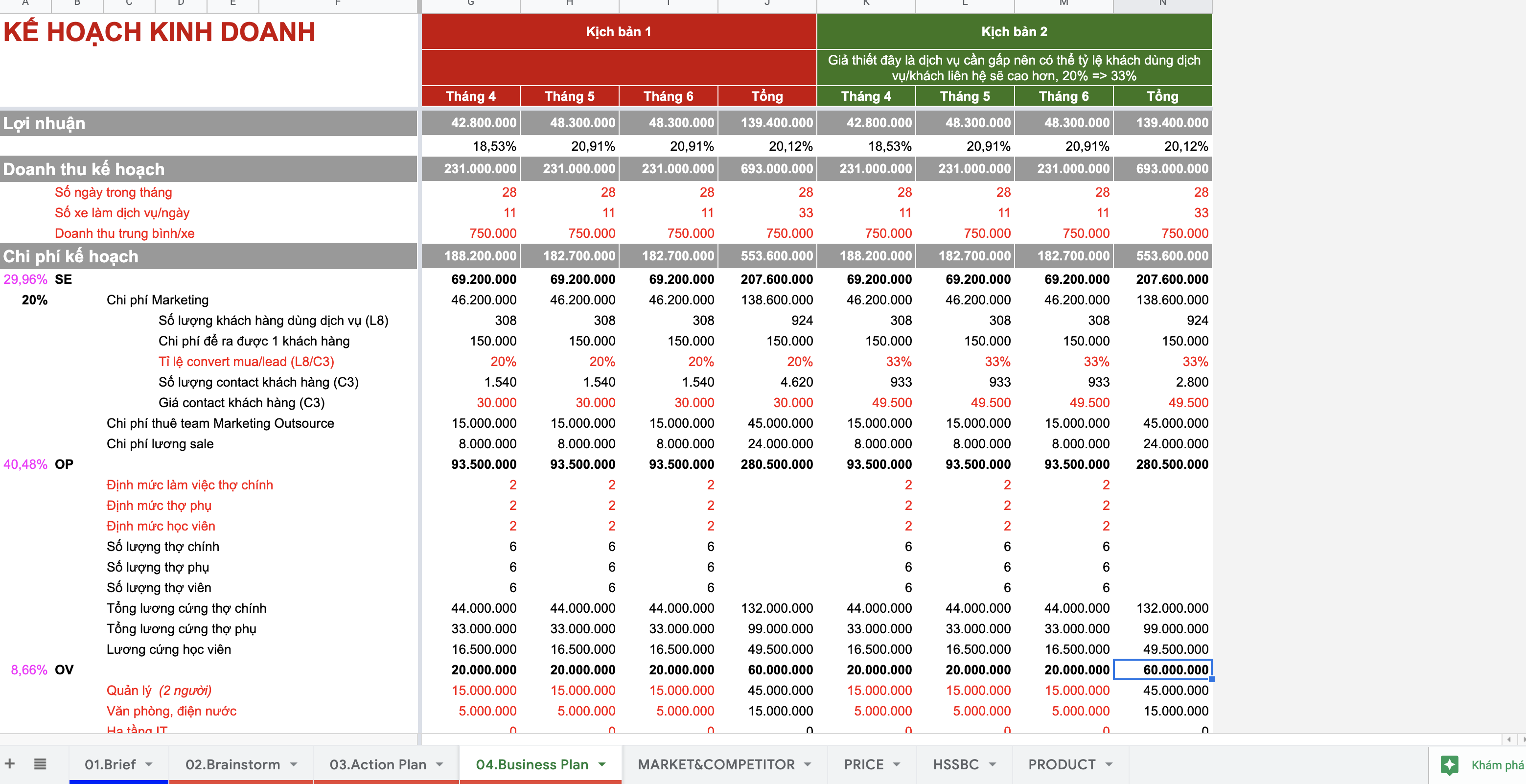This screenshot has height=784, width=1526.
Task: Open dropdown arrow on 02.Brainstorm tab
Action: click(294, 764)
